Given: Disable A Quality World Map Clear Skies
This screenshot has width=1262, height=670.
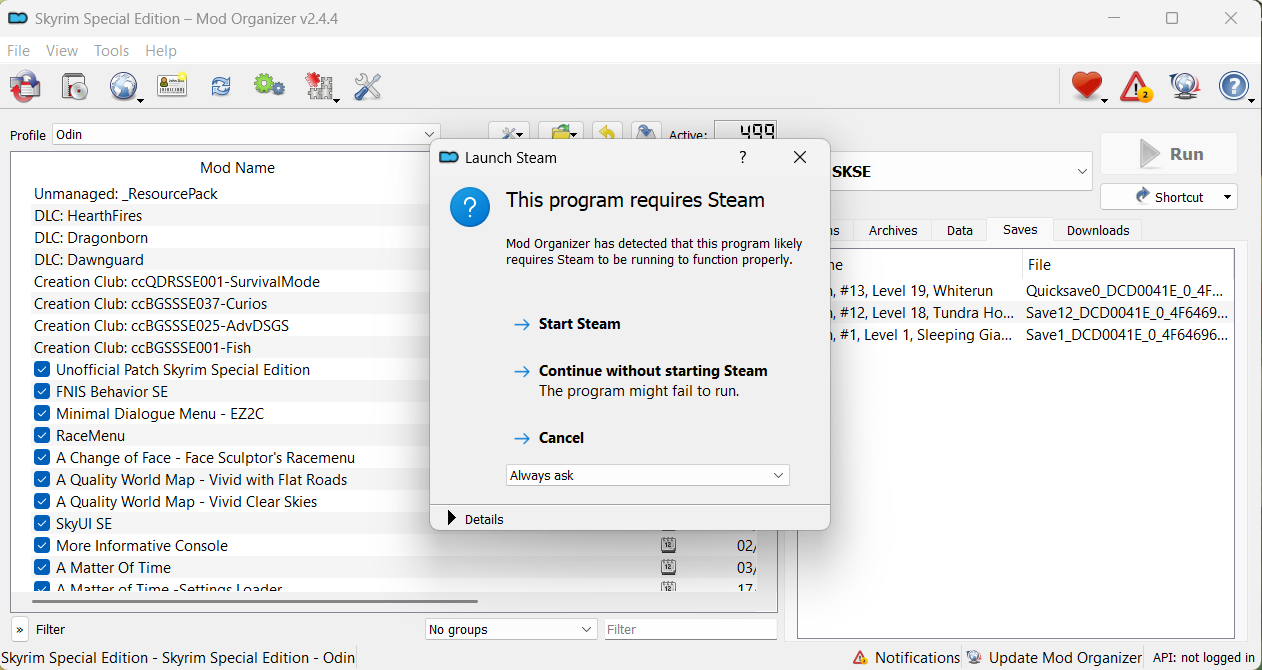Looking at the screenshot, I should (42, 502).
